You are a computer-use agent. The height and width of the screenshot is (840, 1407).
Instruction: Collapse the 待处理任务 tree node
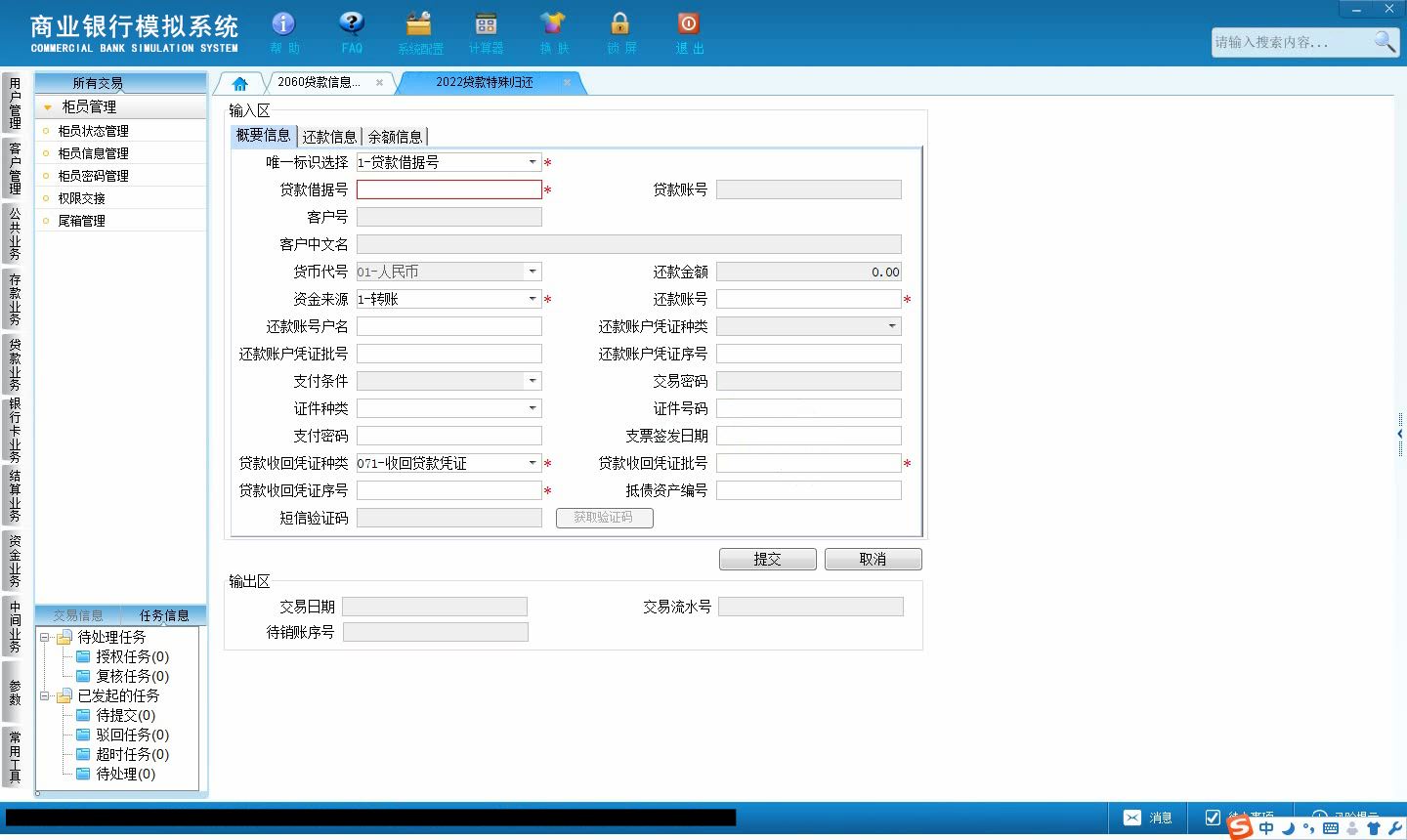[x=44, y=638]
